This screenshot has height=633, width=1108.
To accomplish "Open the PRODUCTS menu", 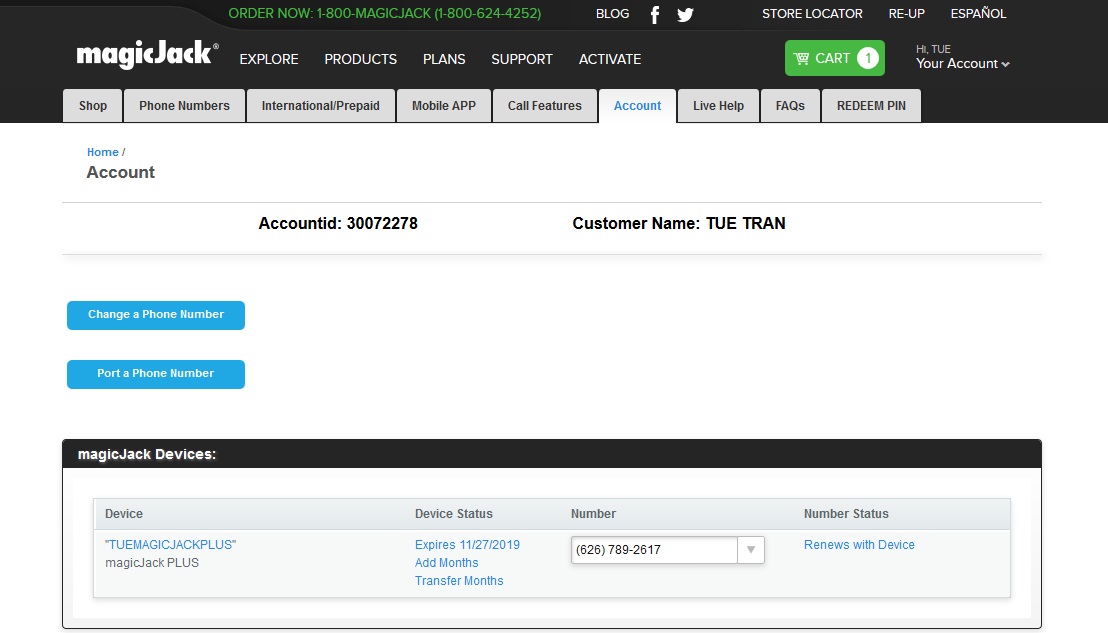I will (360, 59).
